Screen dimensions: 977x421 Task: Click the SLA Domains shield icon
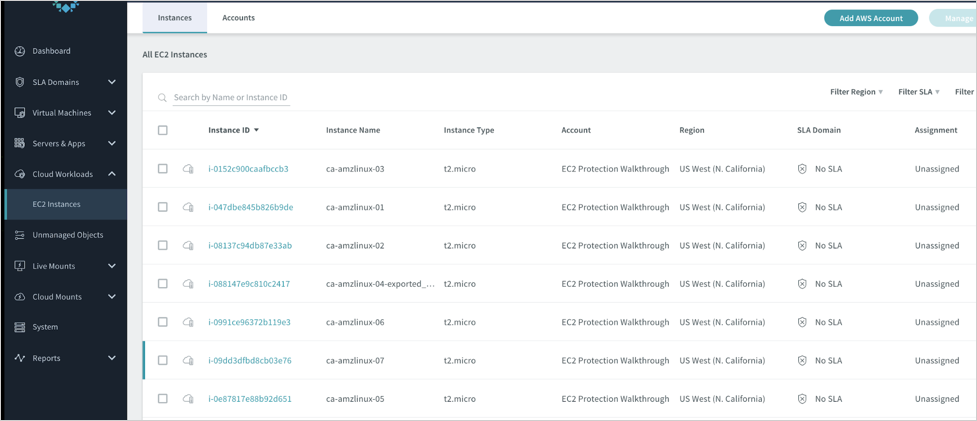click(19, 82)
